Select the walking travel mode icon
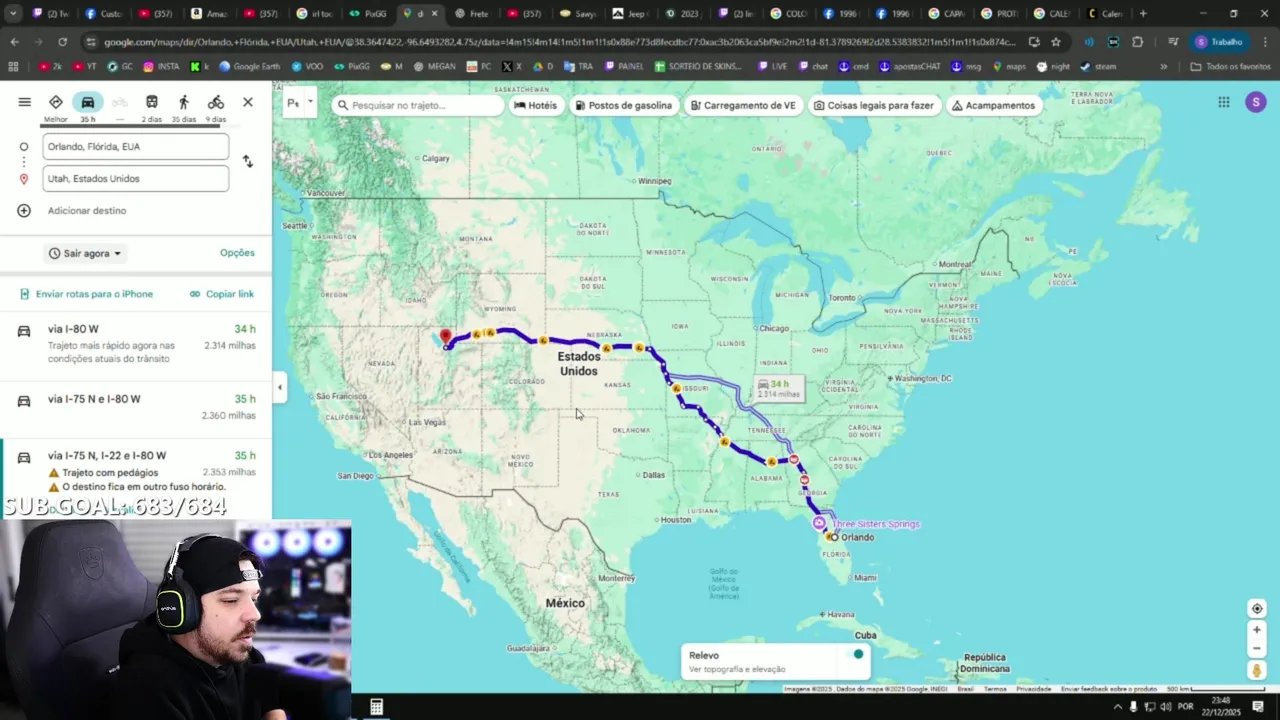The image size is (1280, 720). click(x=184, y=102)
